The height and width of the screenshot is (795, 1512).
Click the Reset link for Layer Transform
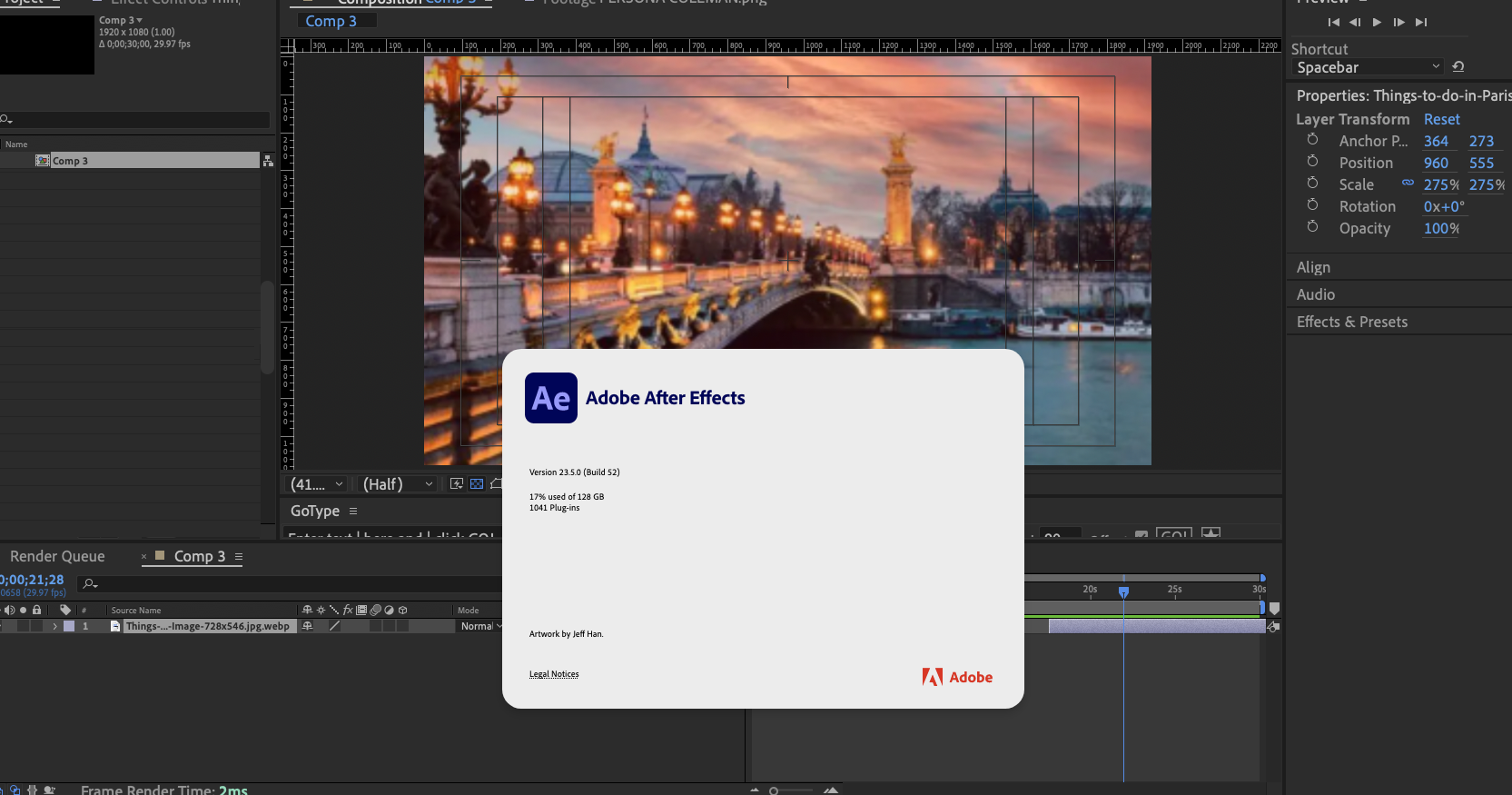pos(1441,119)
